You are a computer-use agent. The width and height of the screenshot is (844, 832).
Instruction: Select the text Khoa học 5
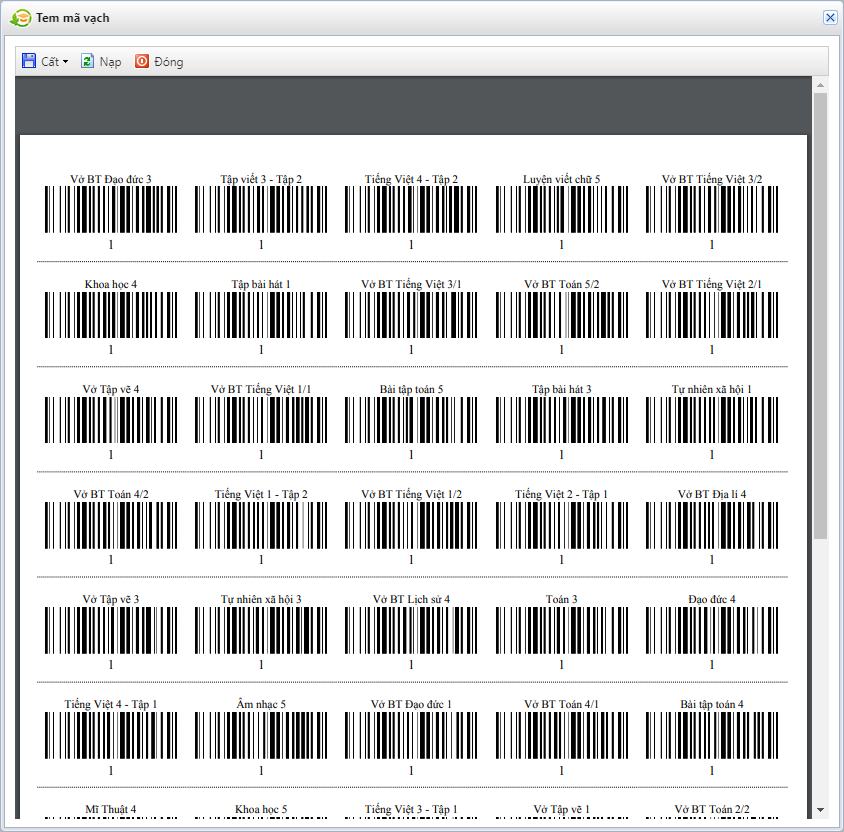tap(261, 809)
